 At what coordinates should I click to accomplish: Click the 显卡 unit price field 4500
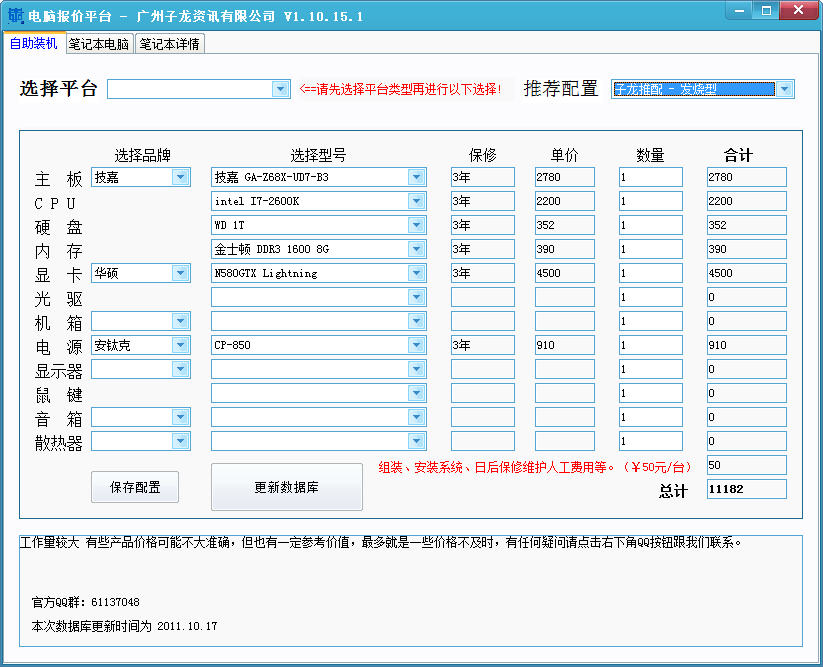coord(564,273)
